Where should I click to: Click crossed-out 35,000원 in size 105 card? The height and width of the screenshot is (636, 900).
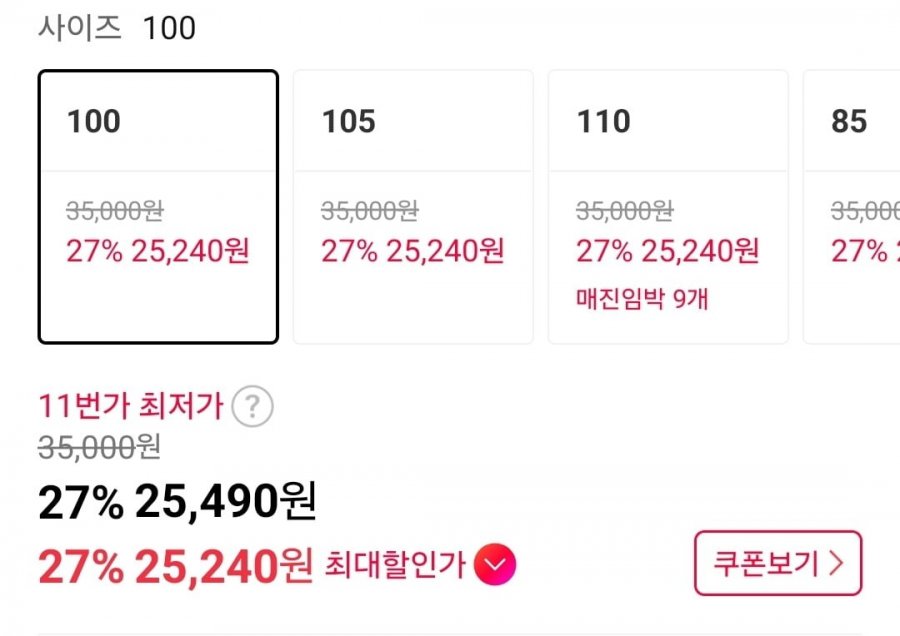tap(370, 211)
